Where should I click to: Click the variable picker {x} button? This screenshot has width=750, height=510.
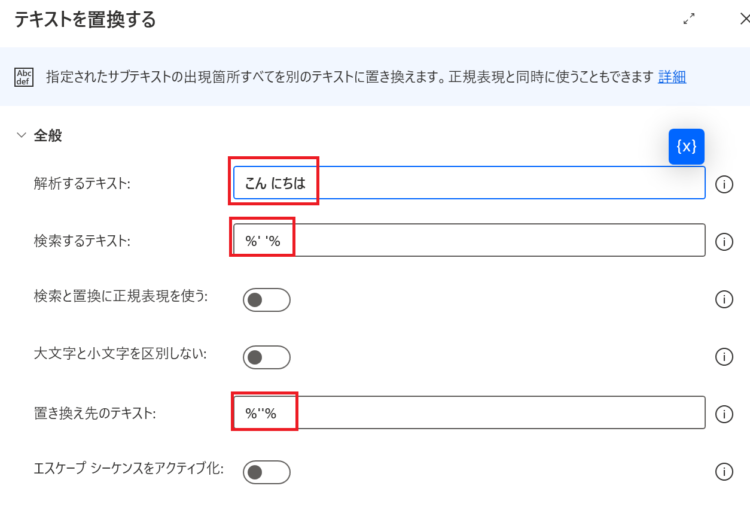tap(686, 146)
